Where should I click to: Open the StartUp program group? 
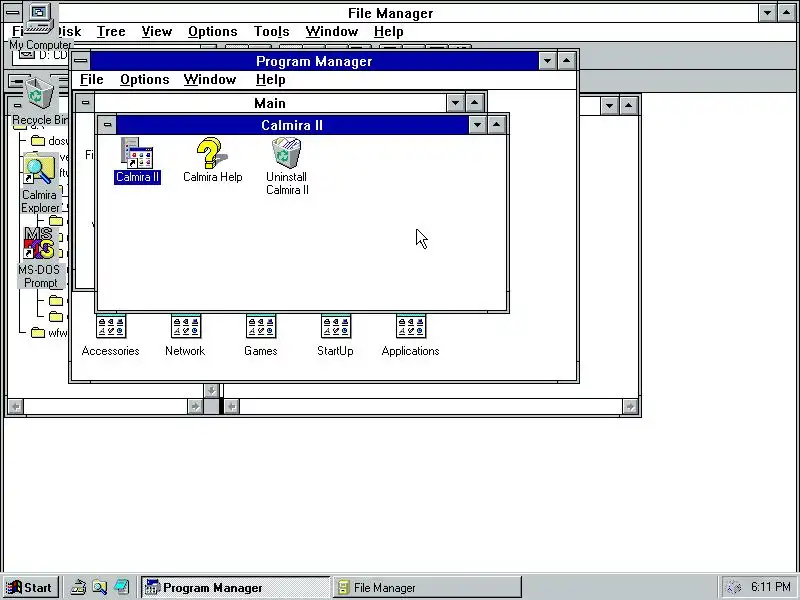tap(335, 335)
